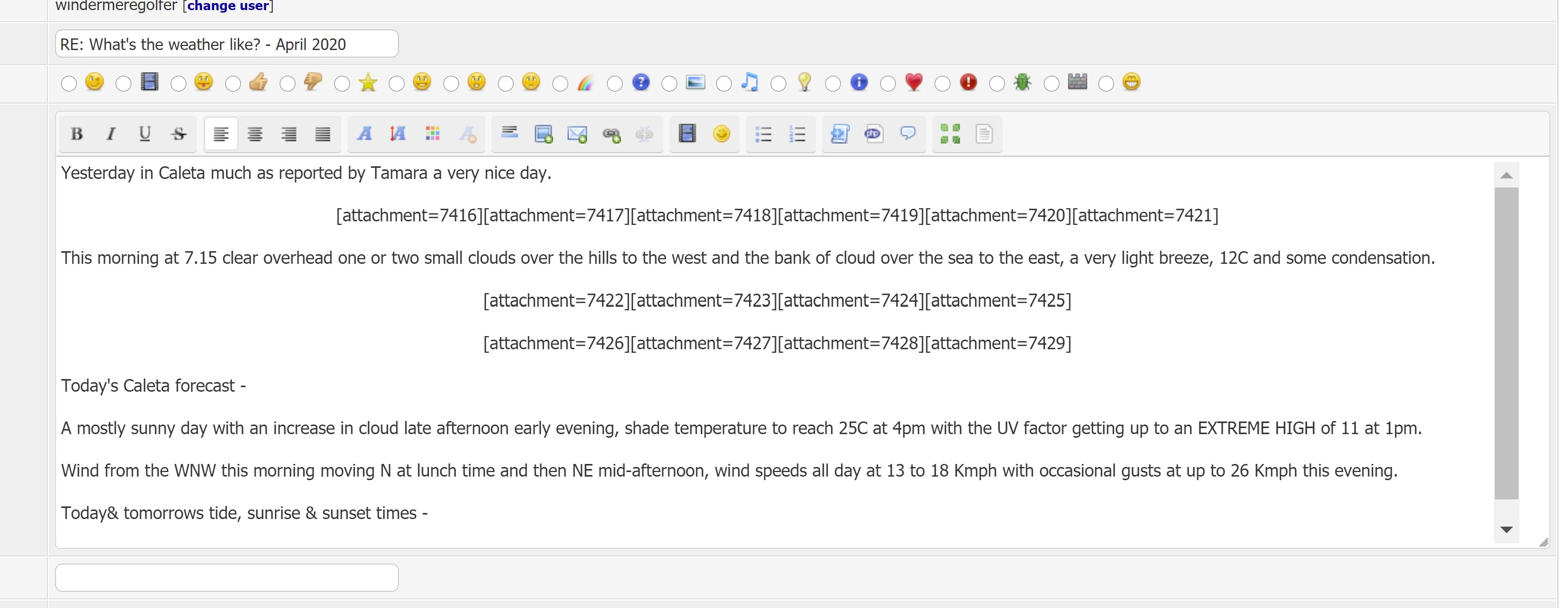The height and width of the screenshot is (608, 1568).
Task: Select the thumbs up post icon radio
Action: 233,83
